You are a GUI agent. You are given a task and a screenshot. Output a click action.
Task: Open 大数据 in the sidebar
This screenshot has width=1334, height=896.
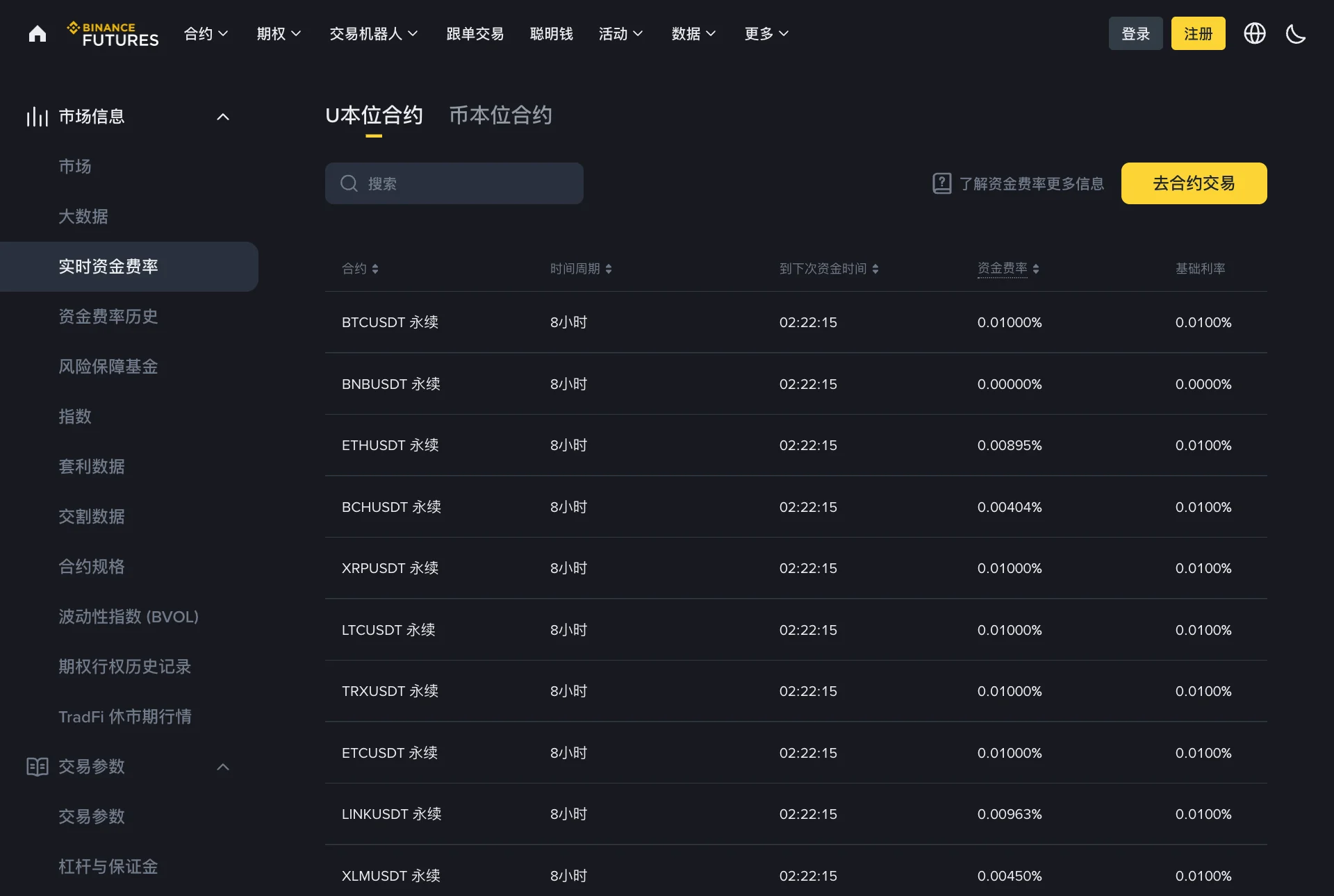coord(83,217)
